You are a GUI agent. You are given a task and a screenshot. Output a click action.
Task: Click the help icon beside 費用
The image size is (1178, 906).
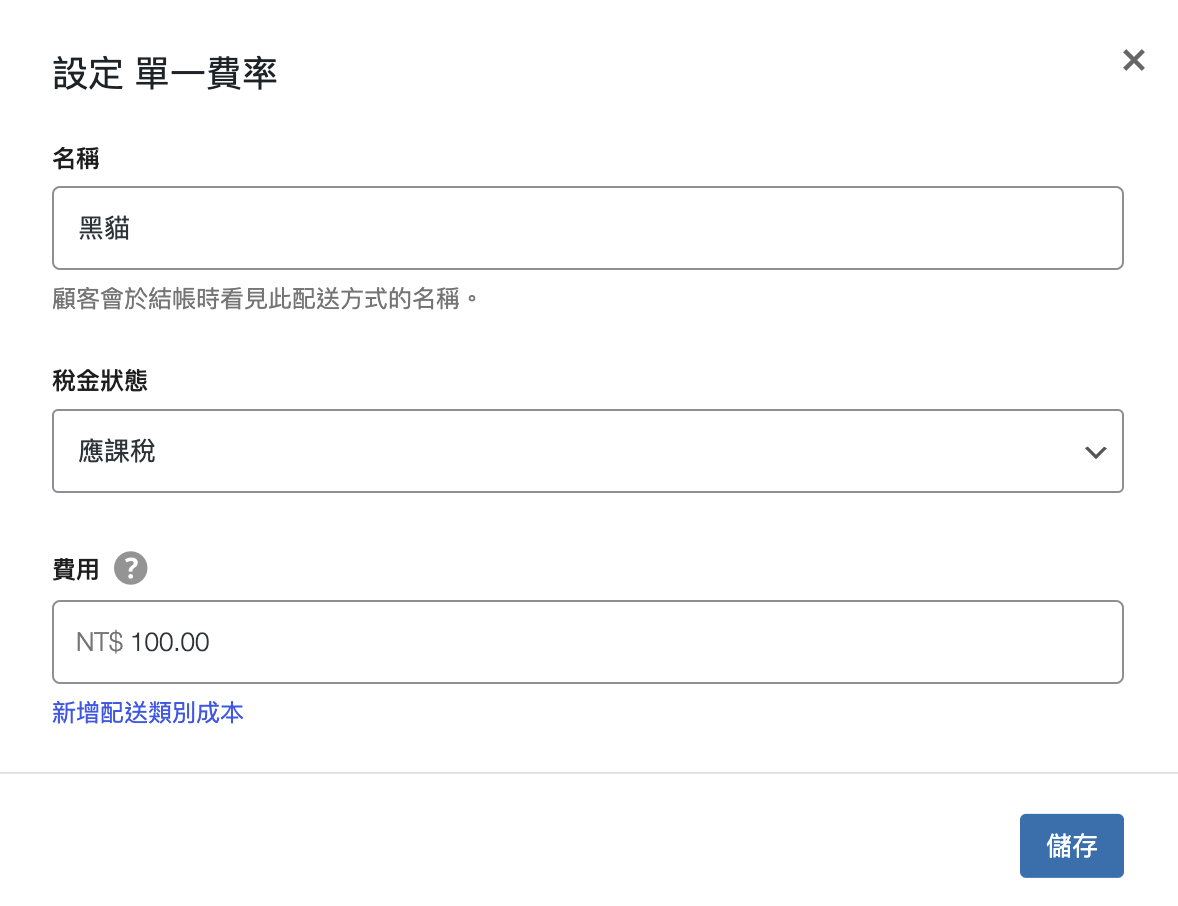click(x=131, y=569)
